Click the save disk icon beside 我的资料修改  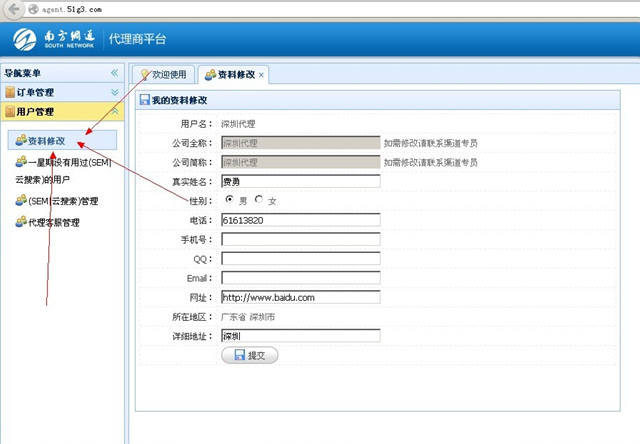[x=145, y=100]
